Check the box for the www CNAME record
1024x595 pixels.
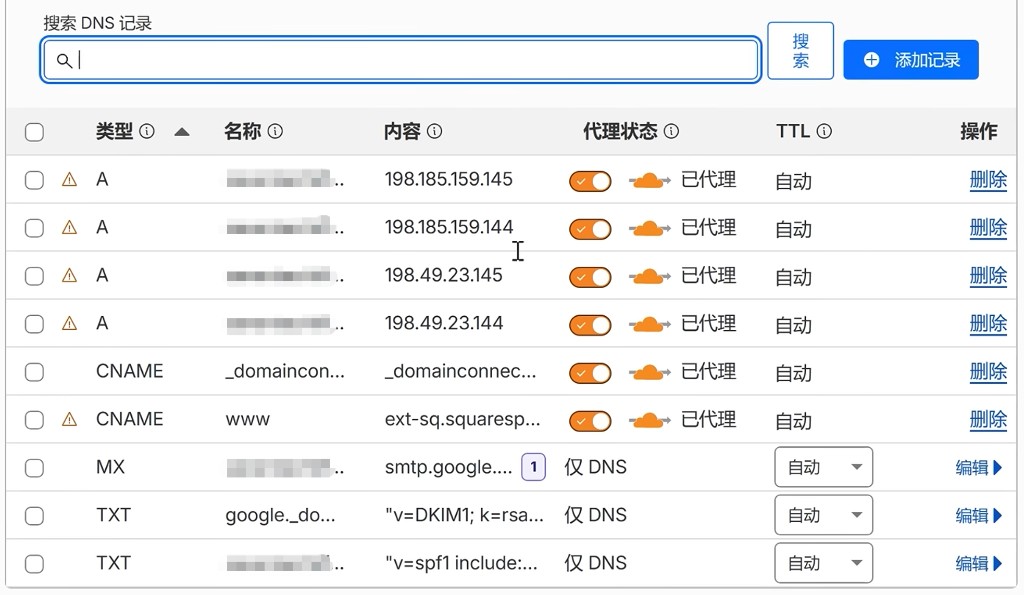35,420
